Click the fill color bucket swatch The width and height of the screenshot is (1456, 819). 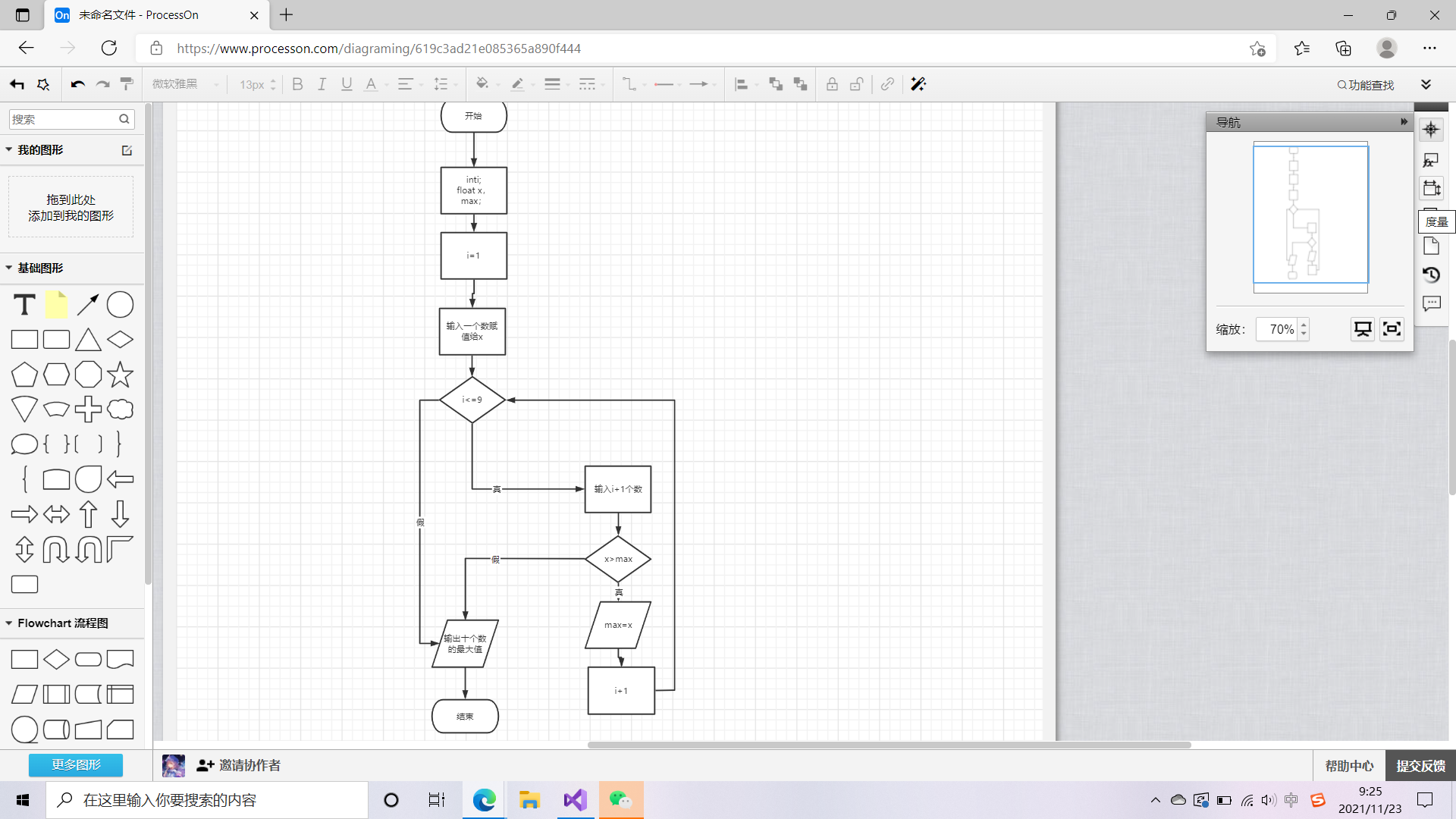coord(482,84)
